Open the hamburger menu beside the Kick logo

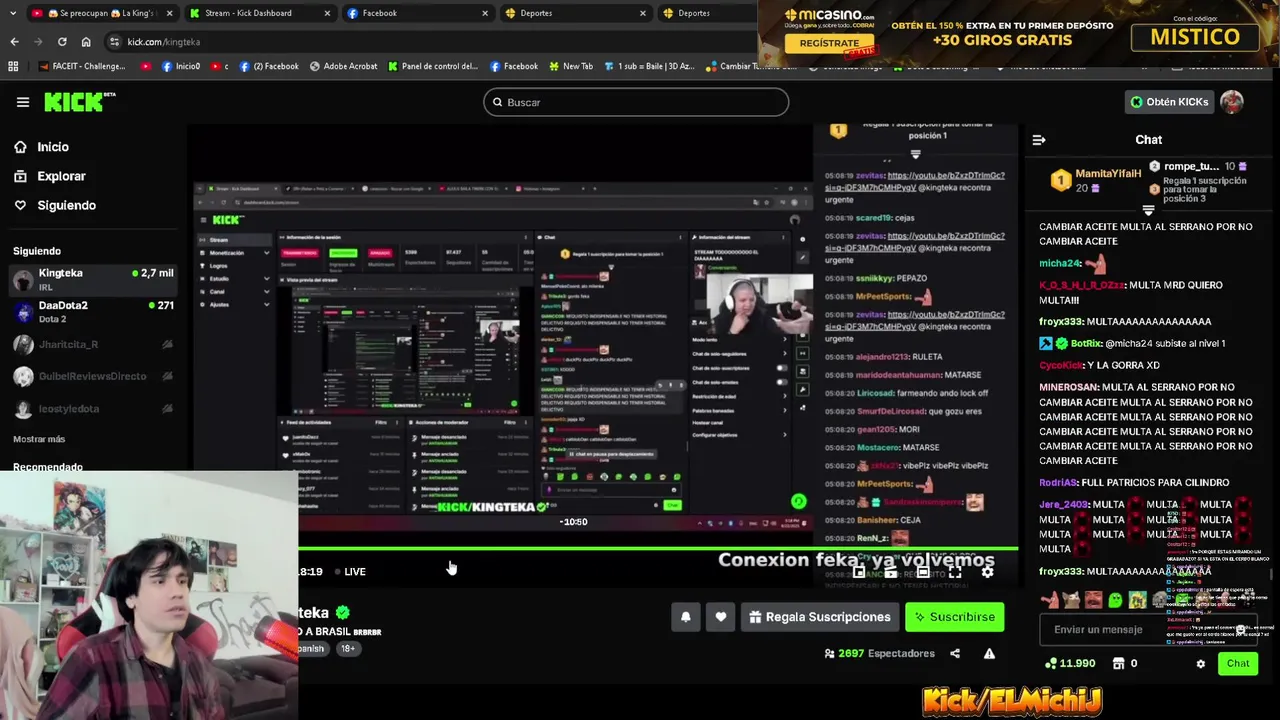pos(22,102)
